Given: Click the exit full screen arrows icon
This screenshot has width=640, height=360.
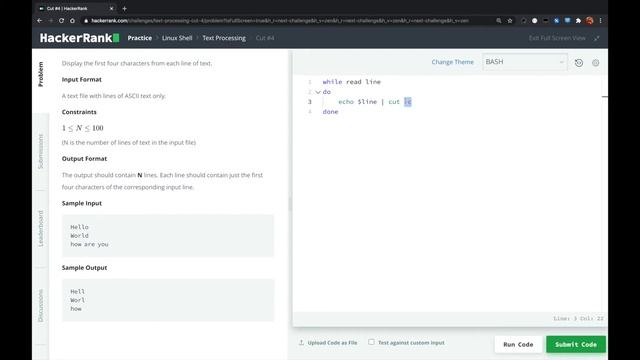Looking at the screenshot, I should coord(597,38).
